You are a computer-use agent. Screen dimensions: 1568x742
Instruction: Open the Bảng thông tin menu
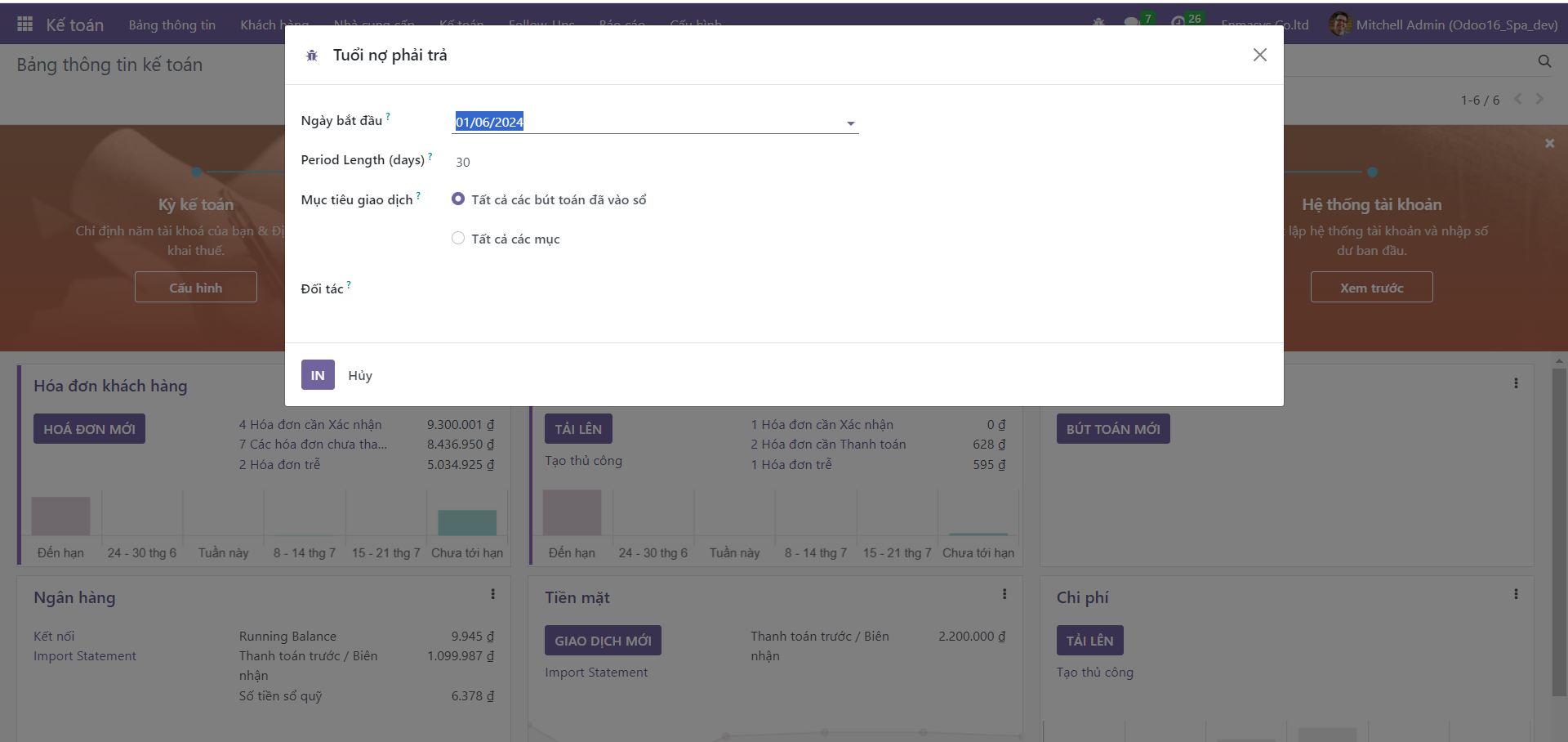[171, 25]
